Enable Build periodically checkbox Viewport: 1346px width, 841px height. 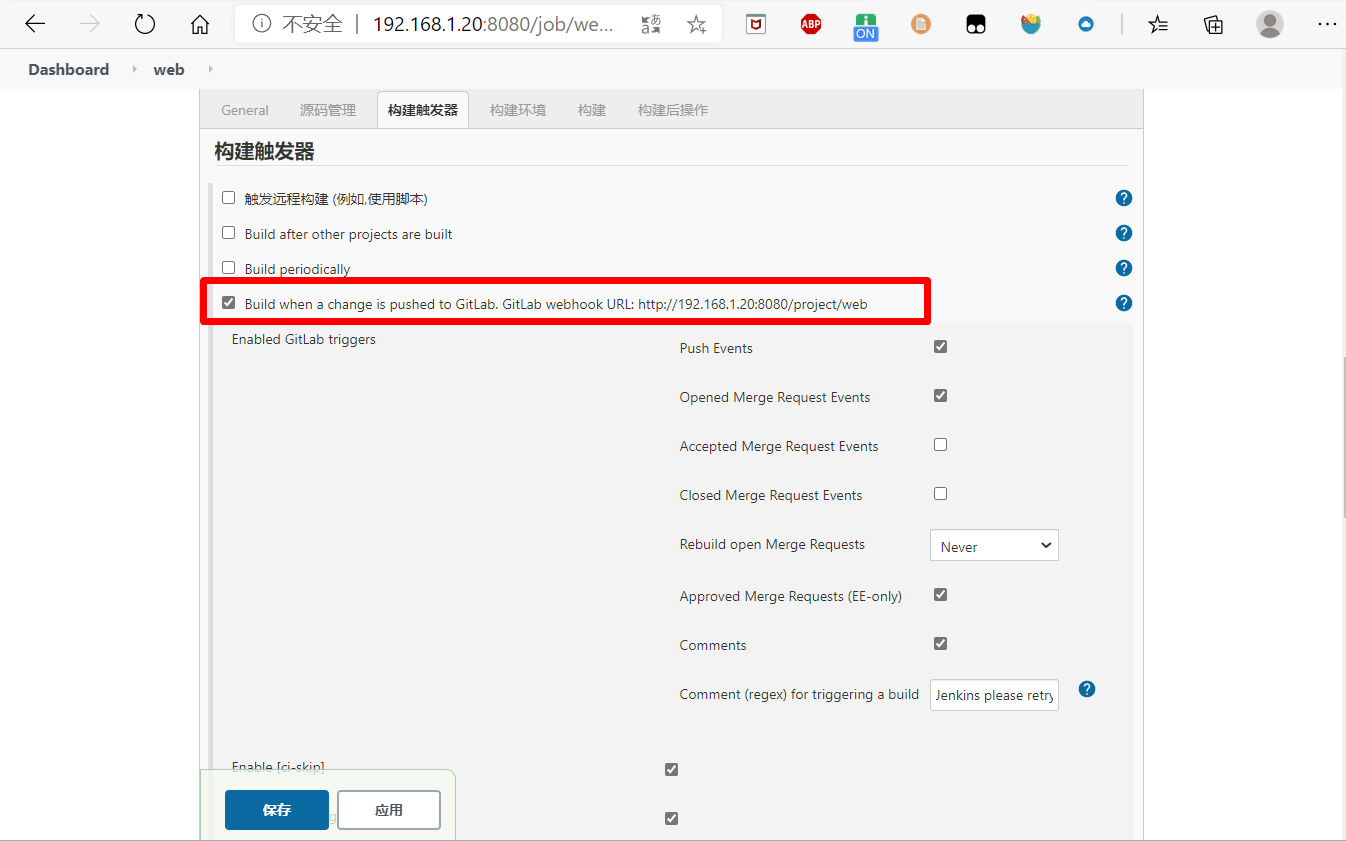click(x=228, y=268)
